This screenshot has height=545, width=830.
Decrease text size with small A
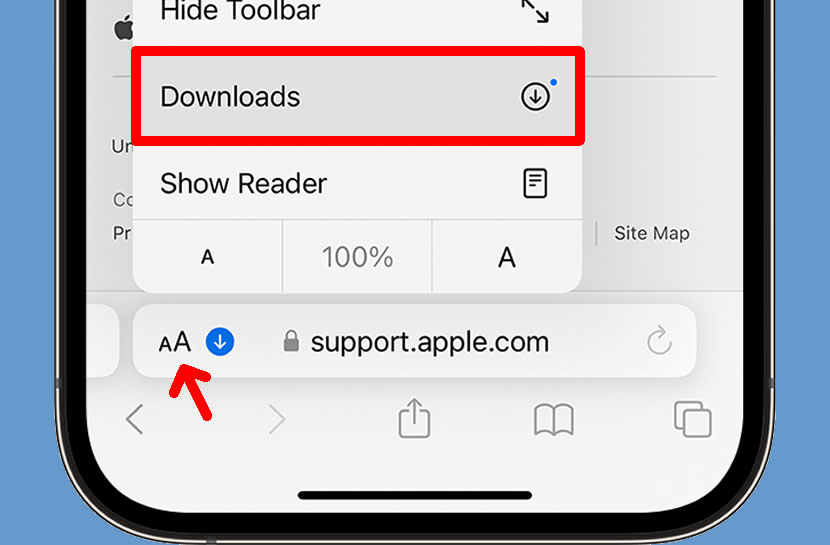click(x=208, y=257)
